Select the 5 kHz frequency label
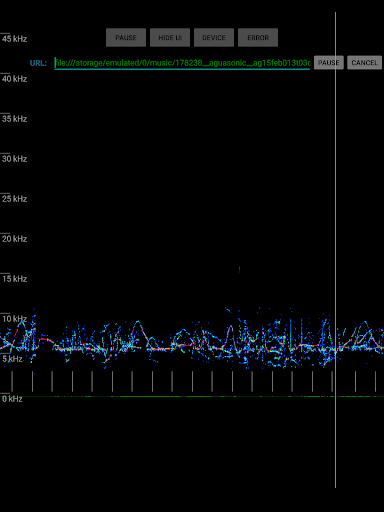 (x=12, y=359)
